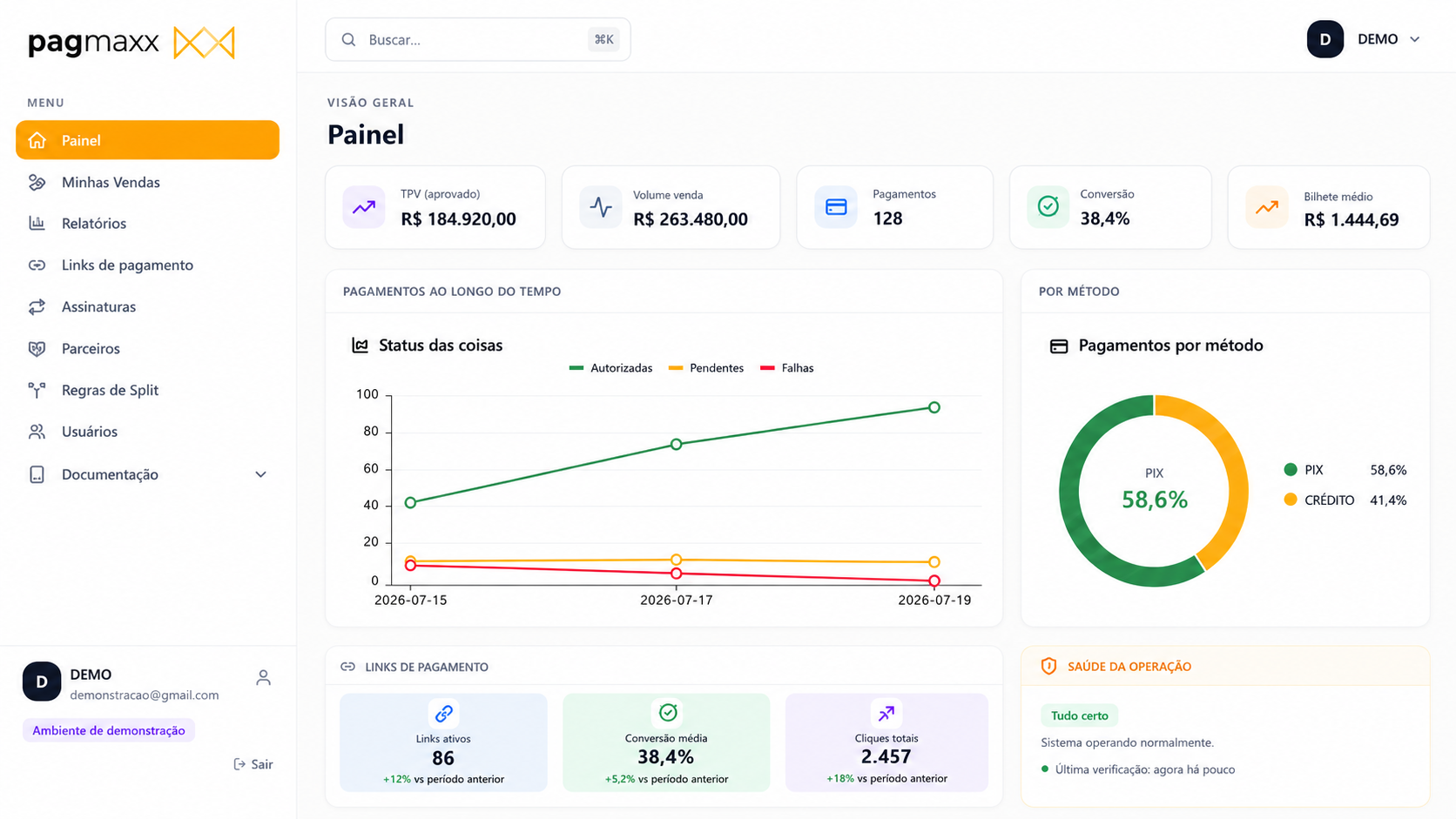The height and width of the screenshot is (819, 1456).
Task: Click the Volume venda value R$ 263.480,00
Action: tap(691, 219)
